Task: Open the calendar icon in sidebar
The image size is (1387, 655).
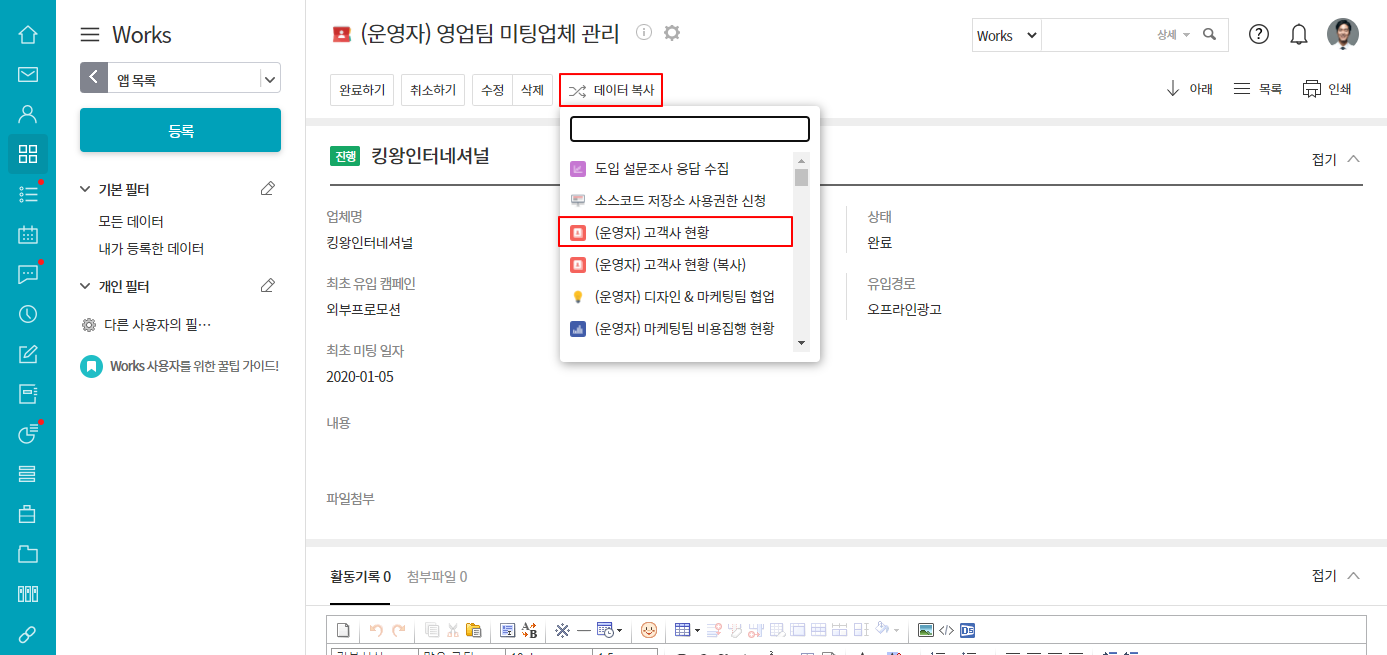Action: tap(28, 235)
